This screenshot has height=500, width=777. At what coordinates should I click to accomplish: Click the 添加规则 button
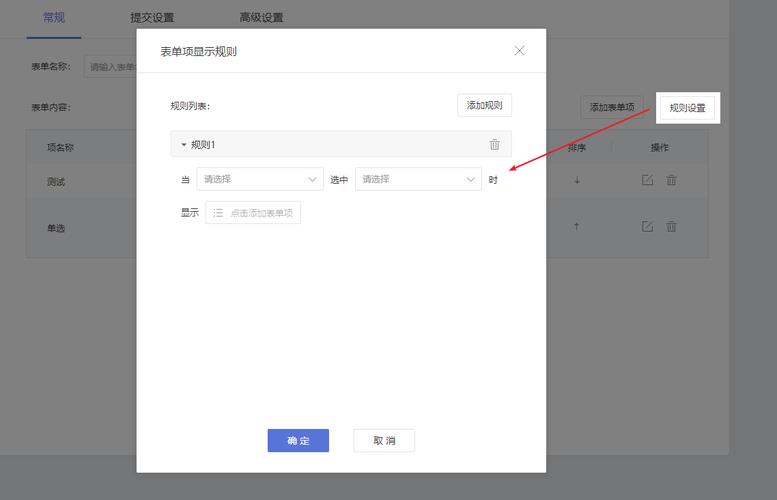(484, 105)
